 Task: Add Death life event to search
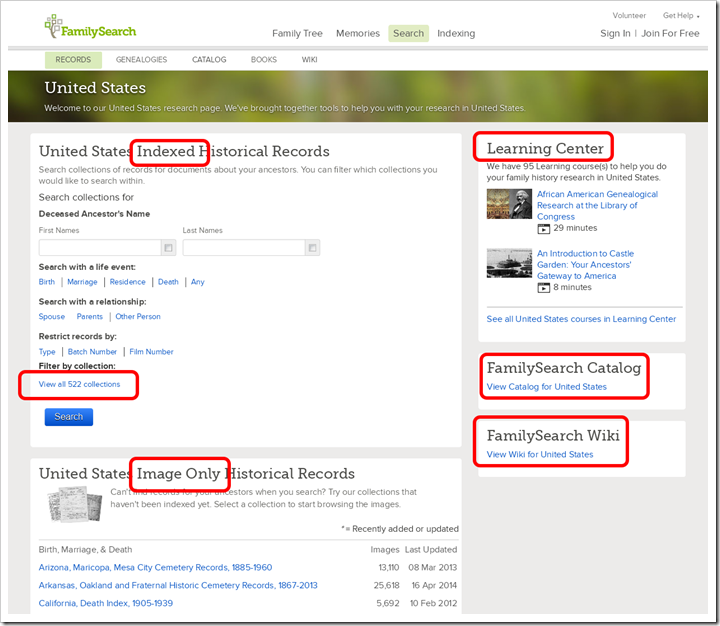[168, 282]
